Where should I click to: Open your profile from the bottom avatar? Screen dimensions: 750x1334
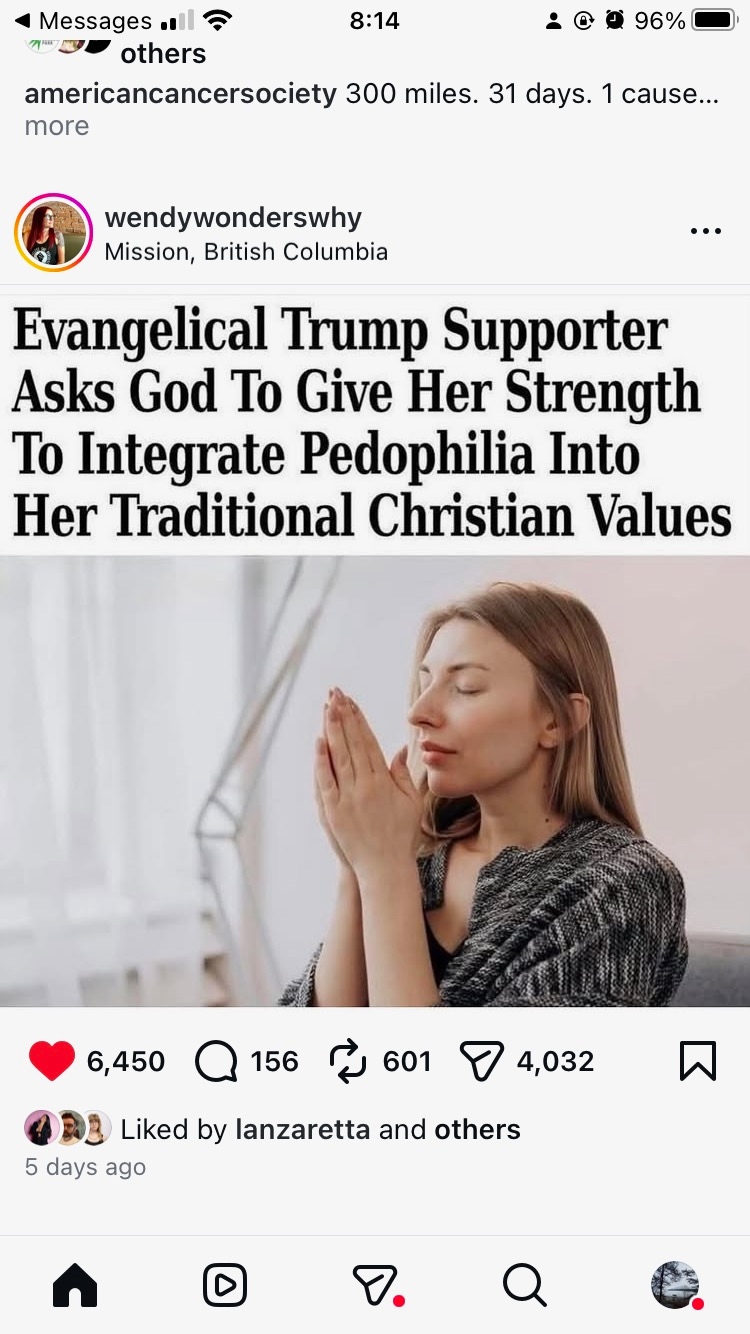click(x=675, y=1285)
